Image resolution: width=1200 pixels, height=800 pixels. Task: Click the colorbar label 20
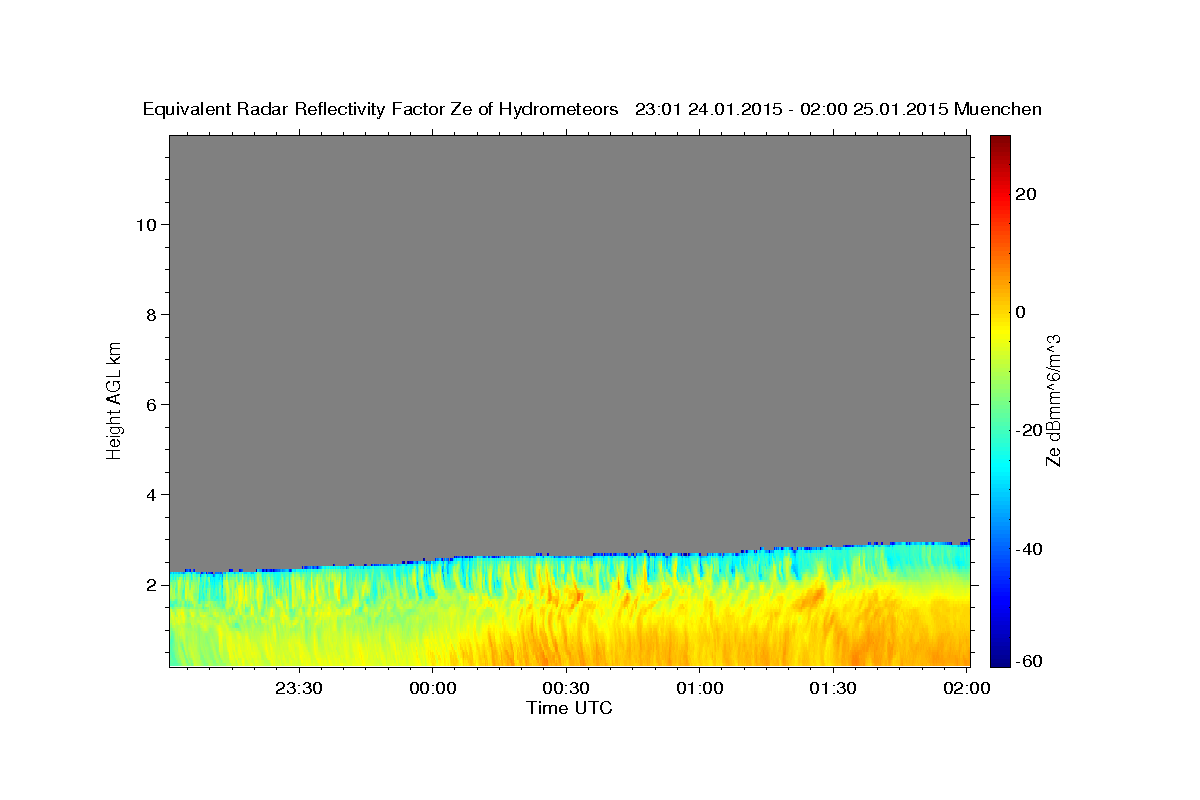click(1024, 194)
